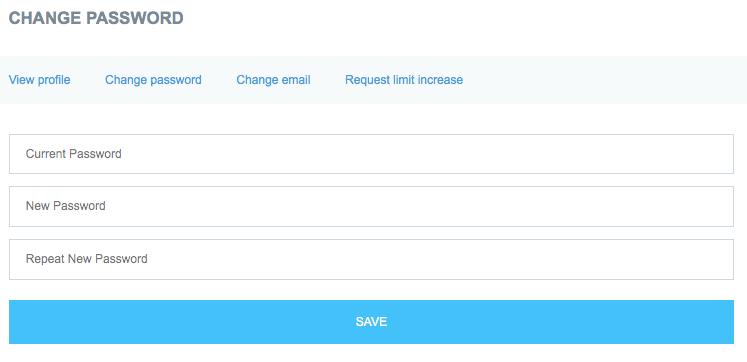Switch to Change email in navigation bar
747x362 pixels.
coord(273,80)
